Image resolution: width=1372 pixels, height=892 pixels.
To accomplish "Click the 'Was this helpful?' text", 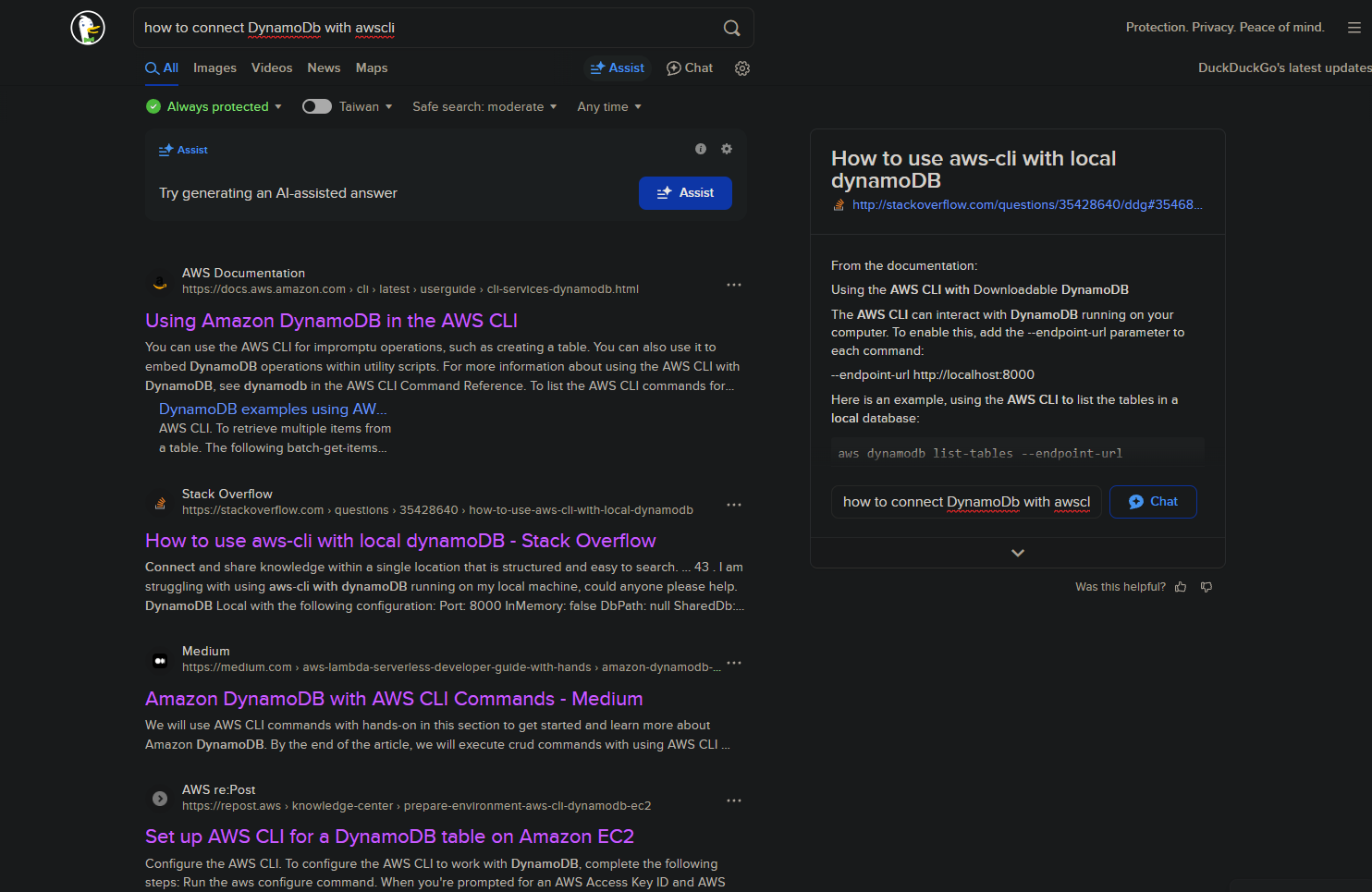I will [1121, 587].
